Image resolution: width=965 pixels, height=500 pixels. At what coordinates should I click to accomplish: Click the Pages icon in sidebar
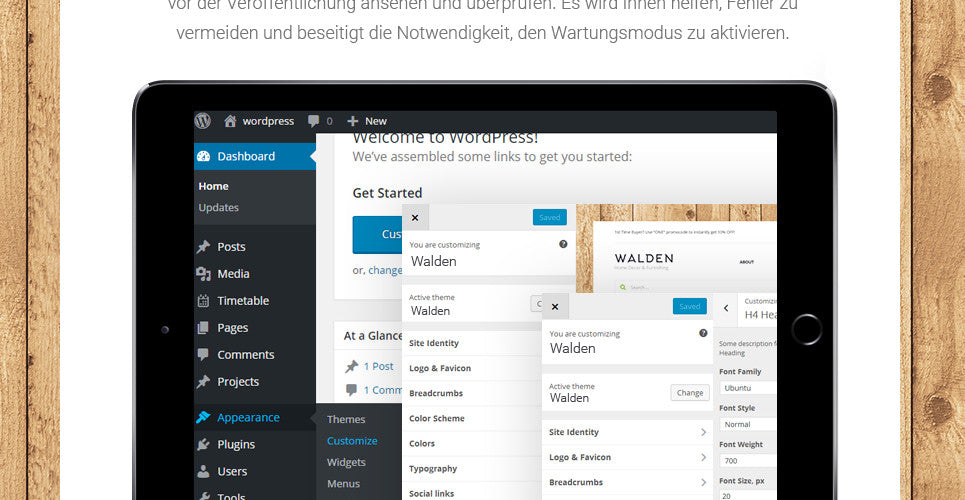(203, 328)
